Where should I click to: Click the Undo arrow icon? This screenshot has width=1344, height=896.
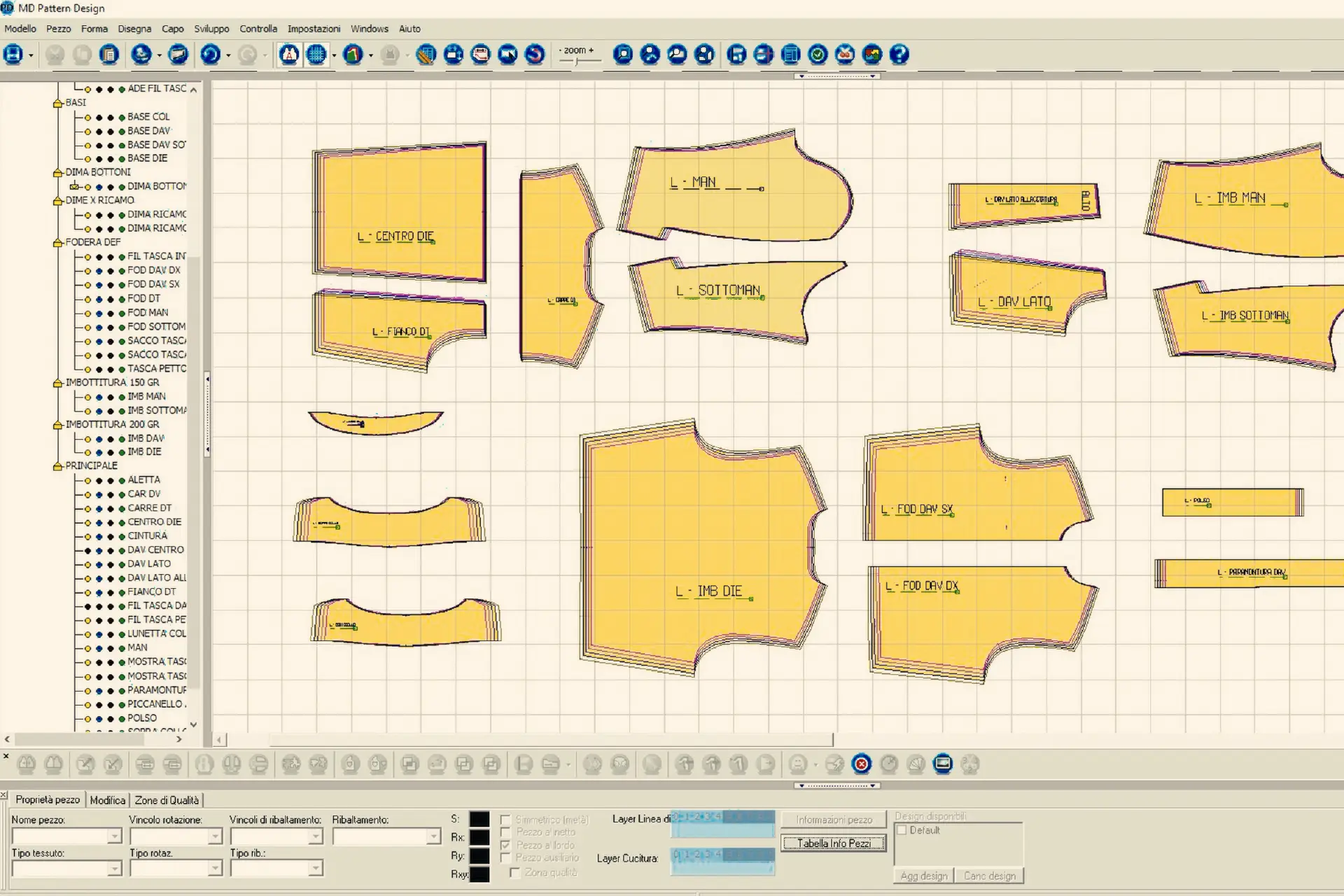click(x=210, y=55)
